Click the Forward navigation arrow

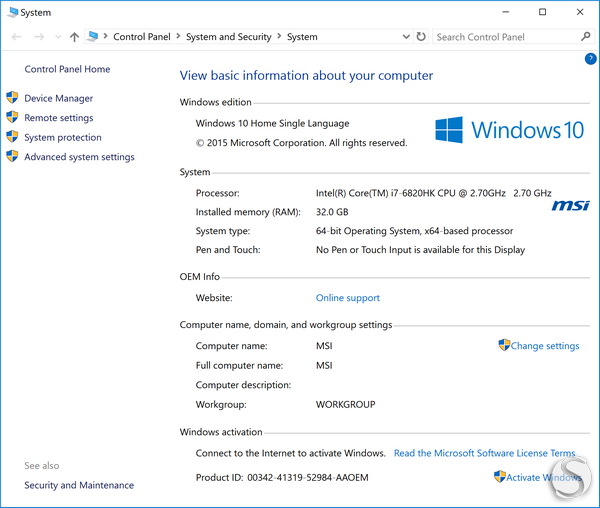pyautogui.click(x=39, y=37)
